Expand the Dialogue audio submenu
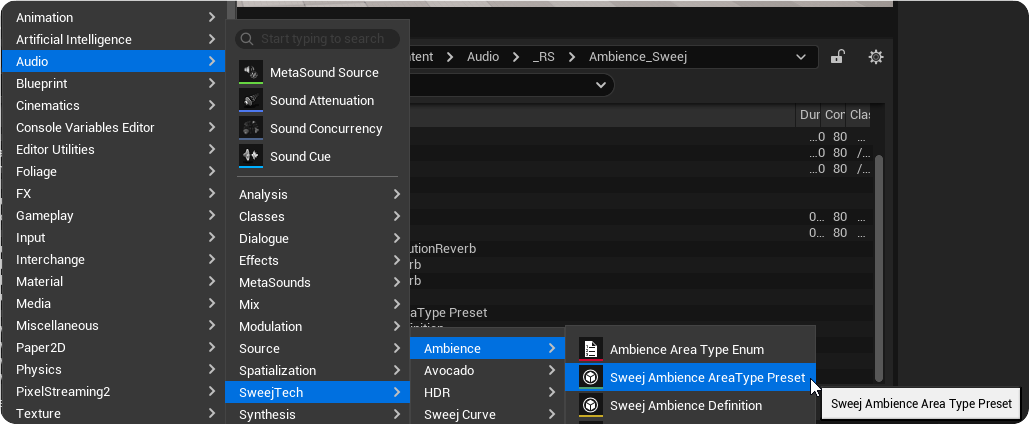This screenshot has width=1029, height=424. point(318,238)
